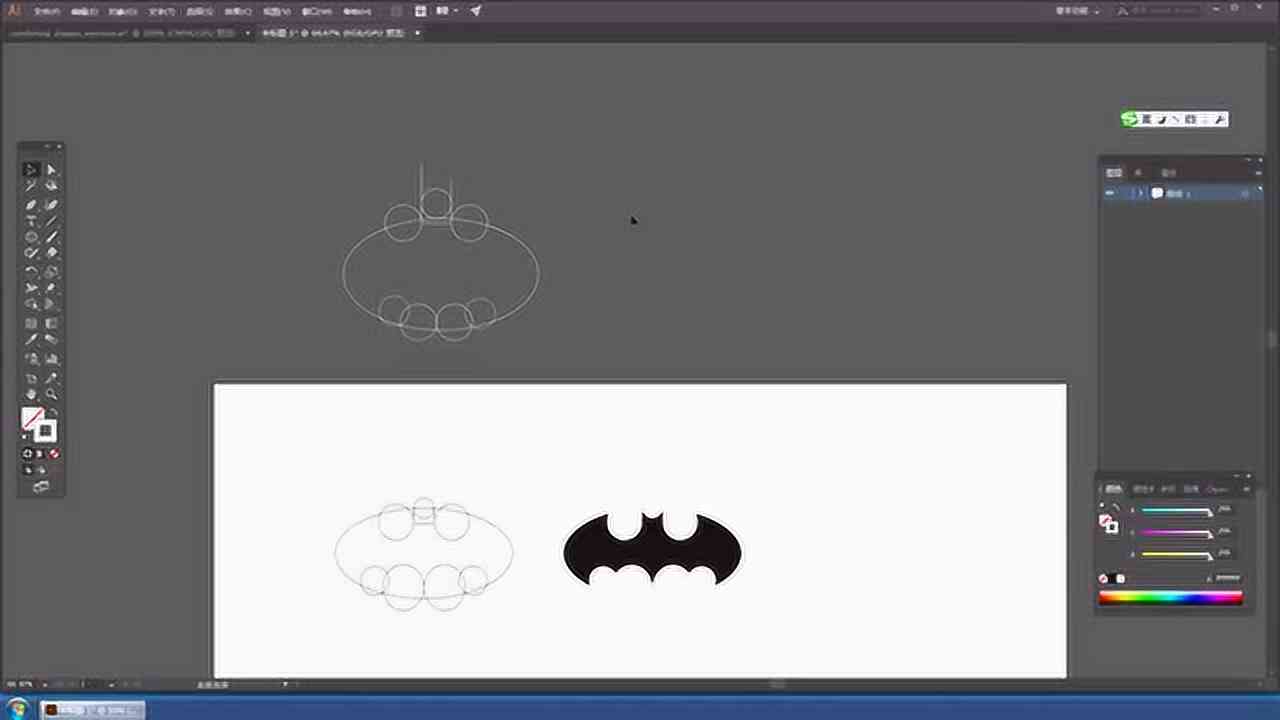Select the Scale tool
1280x720 pixels.
51,271
